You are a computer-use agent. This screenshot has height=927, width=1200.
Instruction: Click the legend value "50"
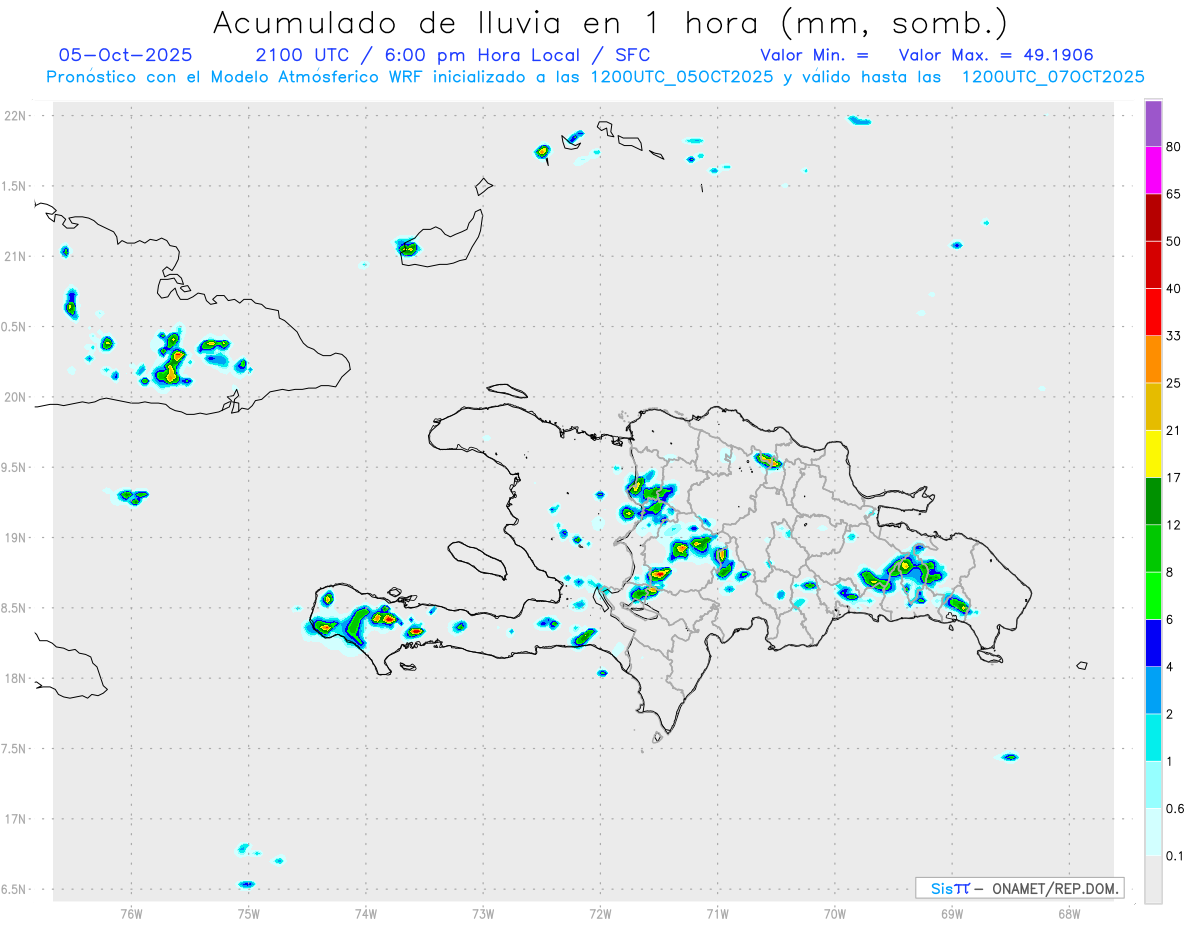(1174, 241)
